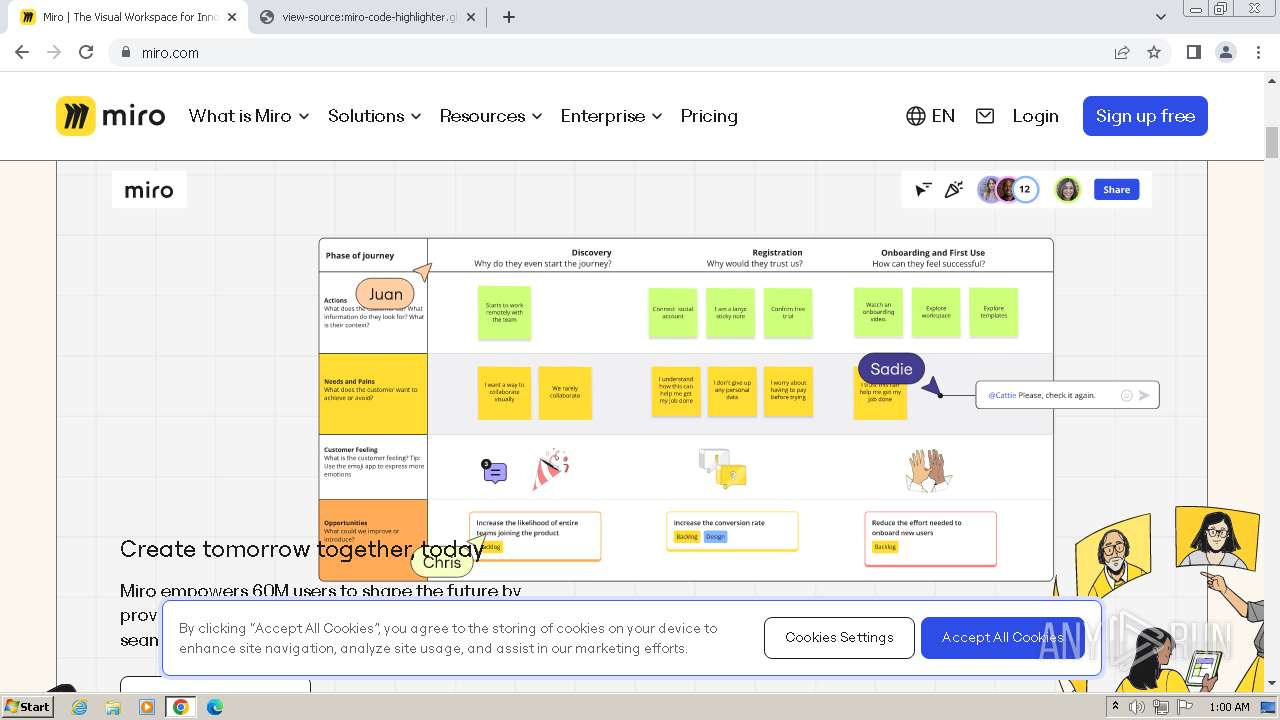Click the Needs and Pains row label
The height and width of the screenshot is (720, 1280).
[x=373, y=393]
